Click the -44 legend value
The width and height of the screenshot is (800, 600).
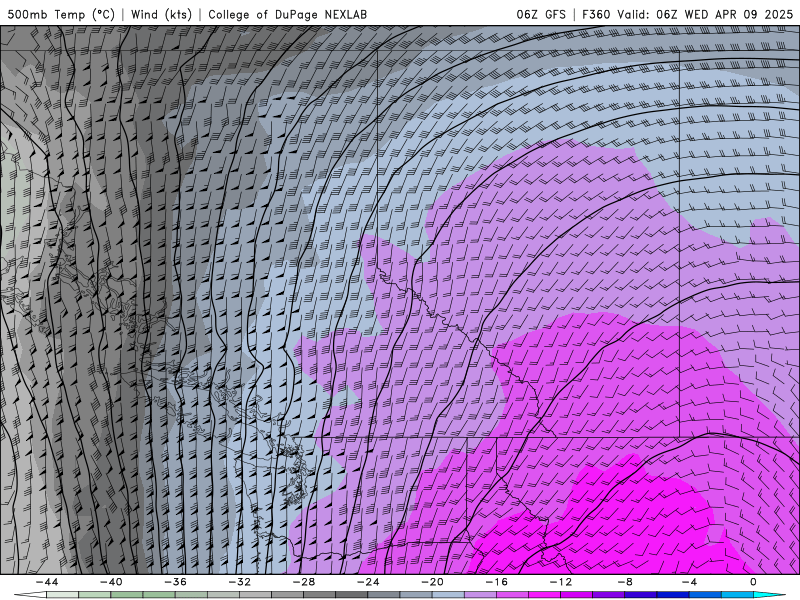pyautogui.click(x=47, y=582)
